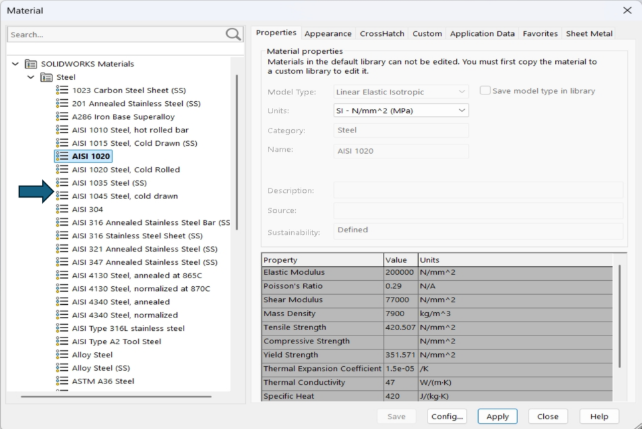The image size is (642, 430).
Task: Enable Save model type in library
Action: pyautogui.click(x=485, y=91)
